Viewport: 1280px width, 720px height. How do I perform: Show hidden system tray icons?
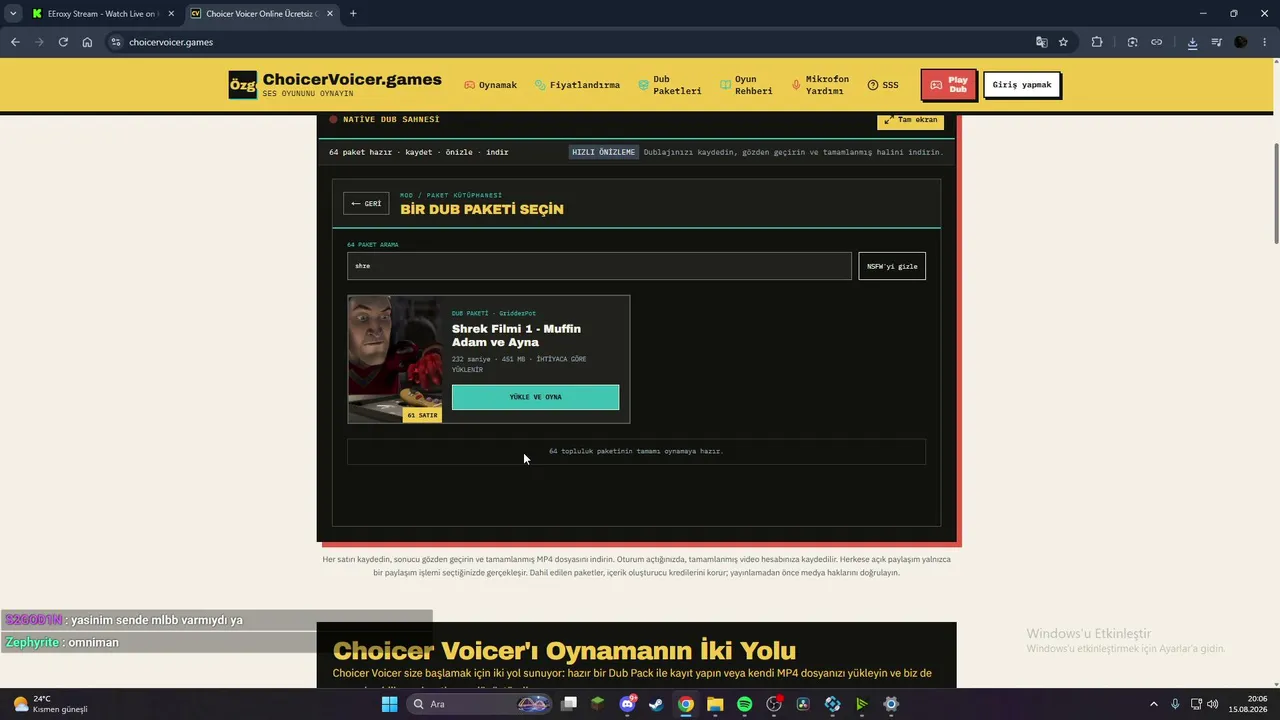(x=1153, y=704)
